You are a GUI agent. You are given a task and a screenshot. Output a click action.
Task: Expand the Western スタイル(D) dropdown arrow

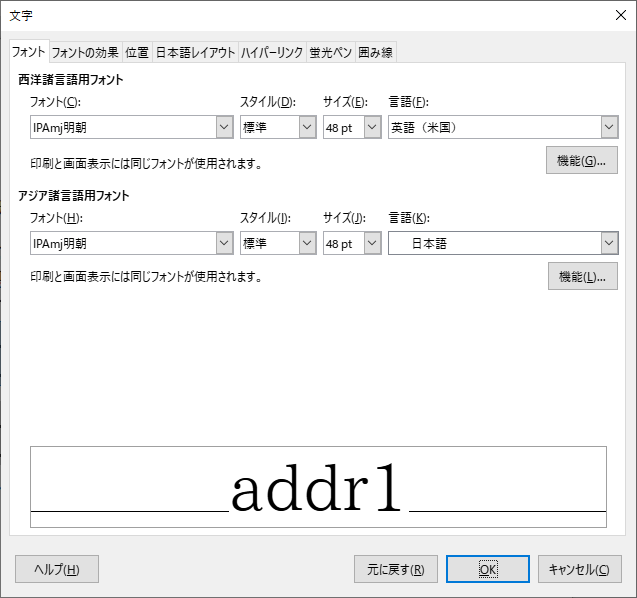pyautogui.click(x=307, y=127)
